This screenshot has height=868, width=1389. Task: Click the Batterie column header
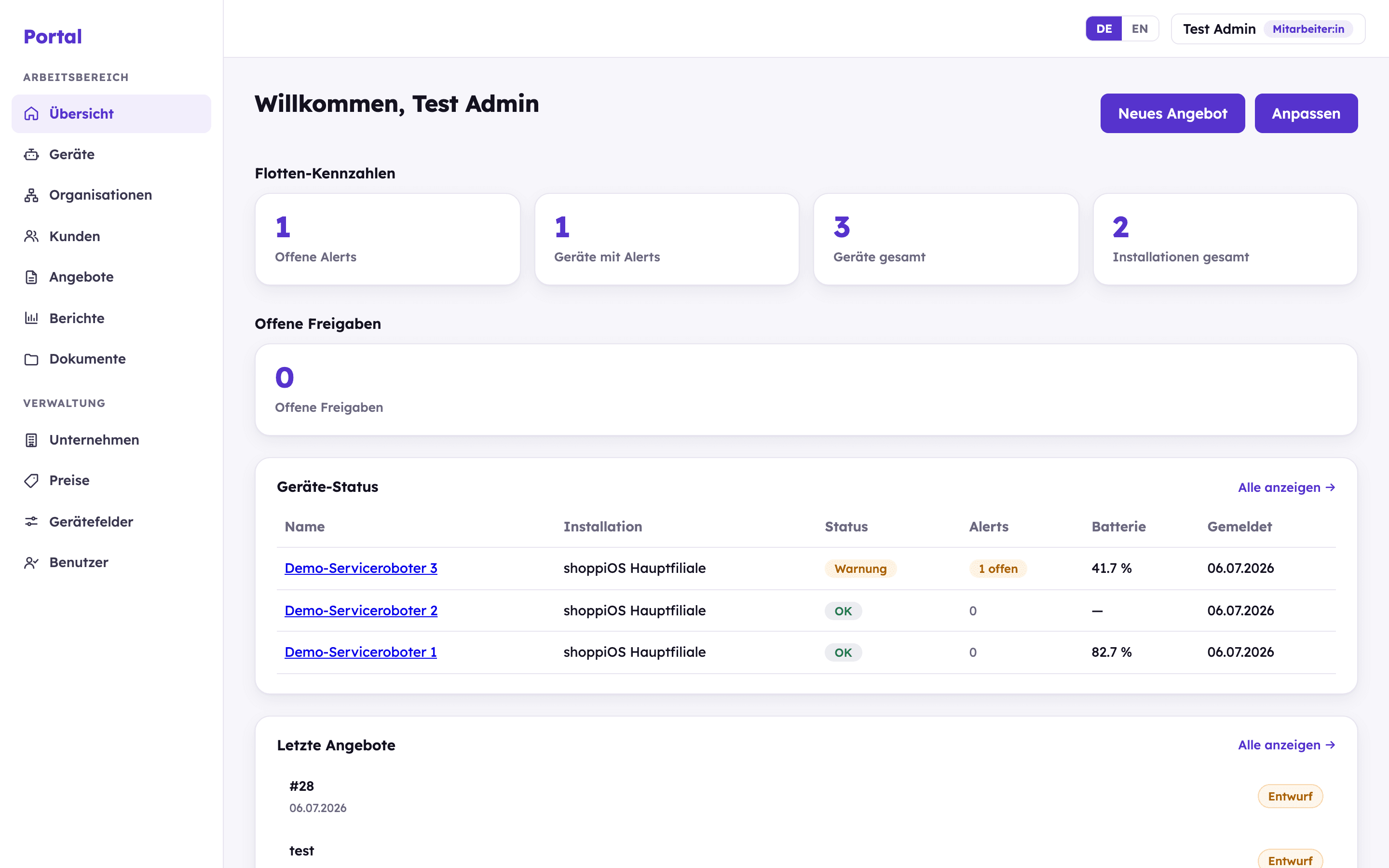(1118, 527)
